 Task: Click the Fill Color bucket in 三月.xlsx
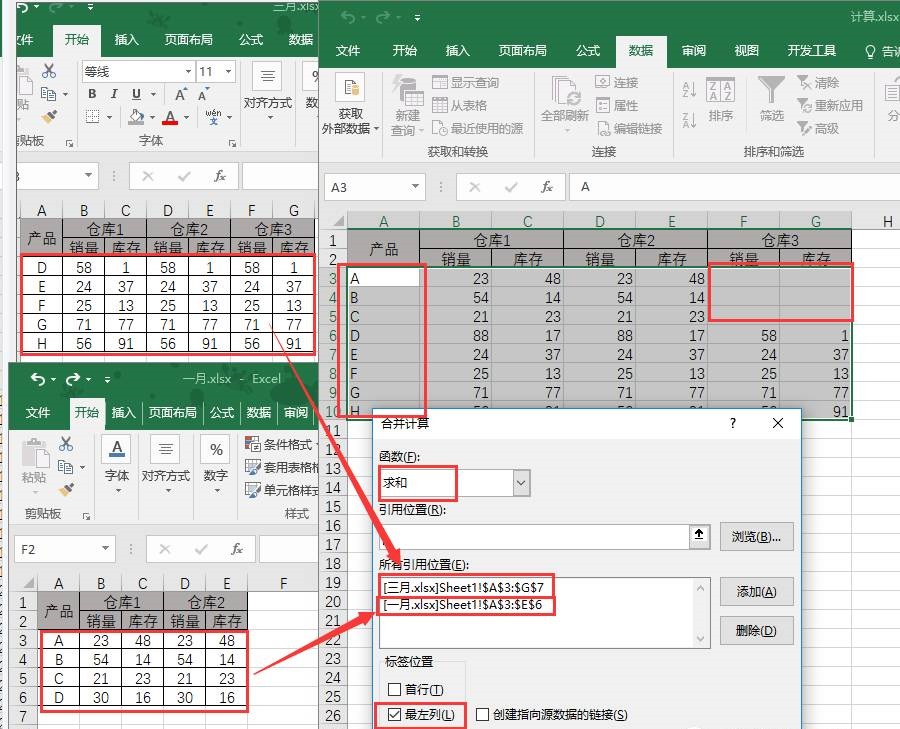tap(136, 117)
